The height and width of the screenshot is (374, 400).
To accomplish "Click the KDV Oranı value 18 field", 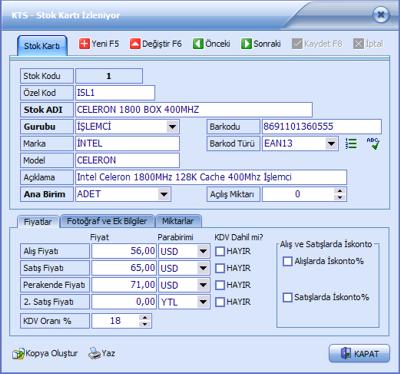I will click(115, 321).
